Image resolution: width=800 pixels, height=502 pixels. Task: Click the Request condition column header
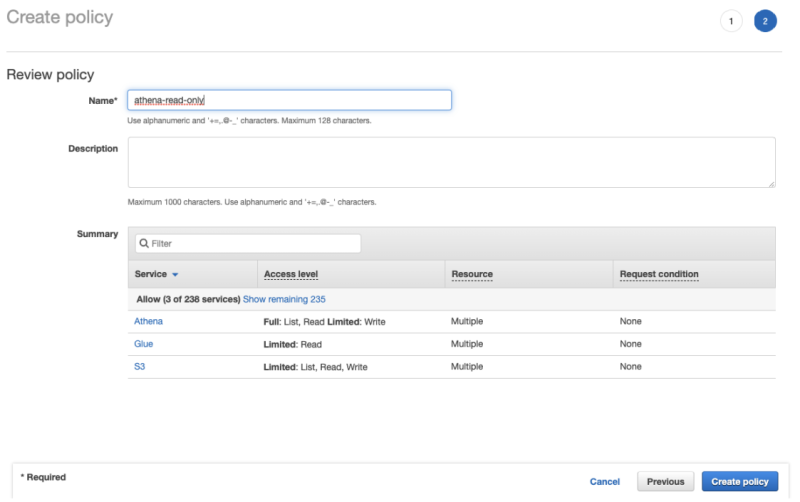(x=659, y=274)
